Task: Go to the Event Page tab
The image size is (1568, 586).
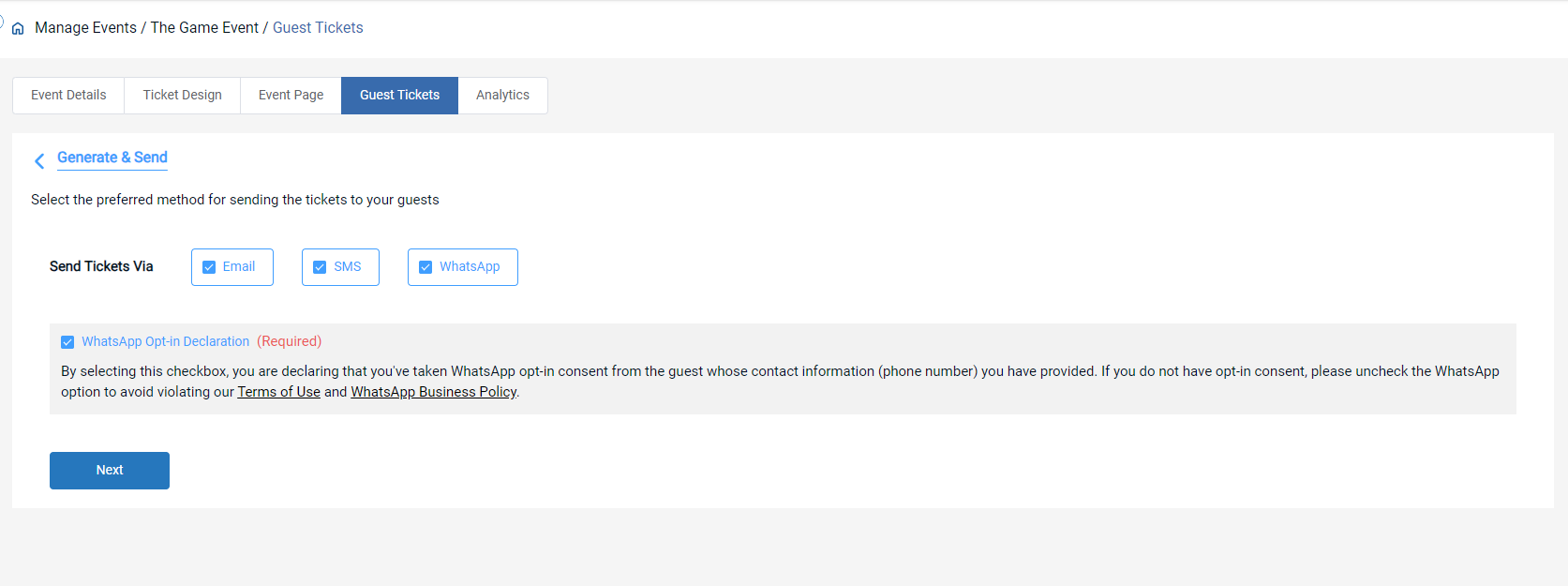Action: 291,96
